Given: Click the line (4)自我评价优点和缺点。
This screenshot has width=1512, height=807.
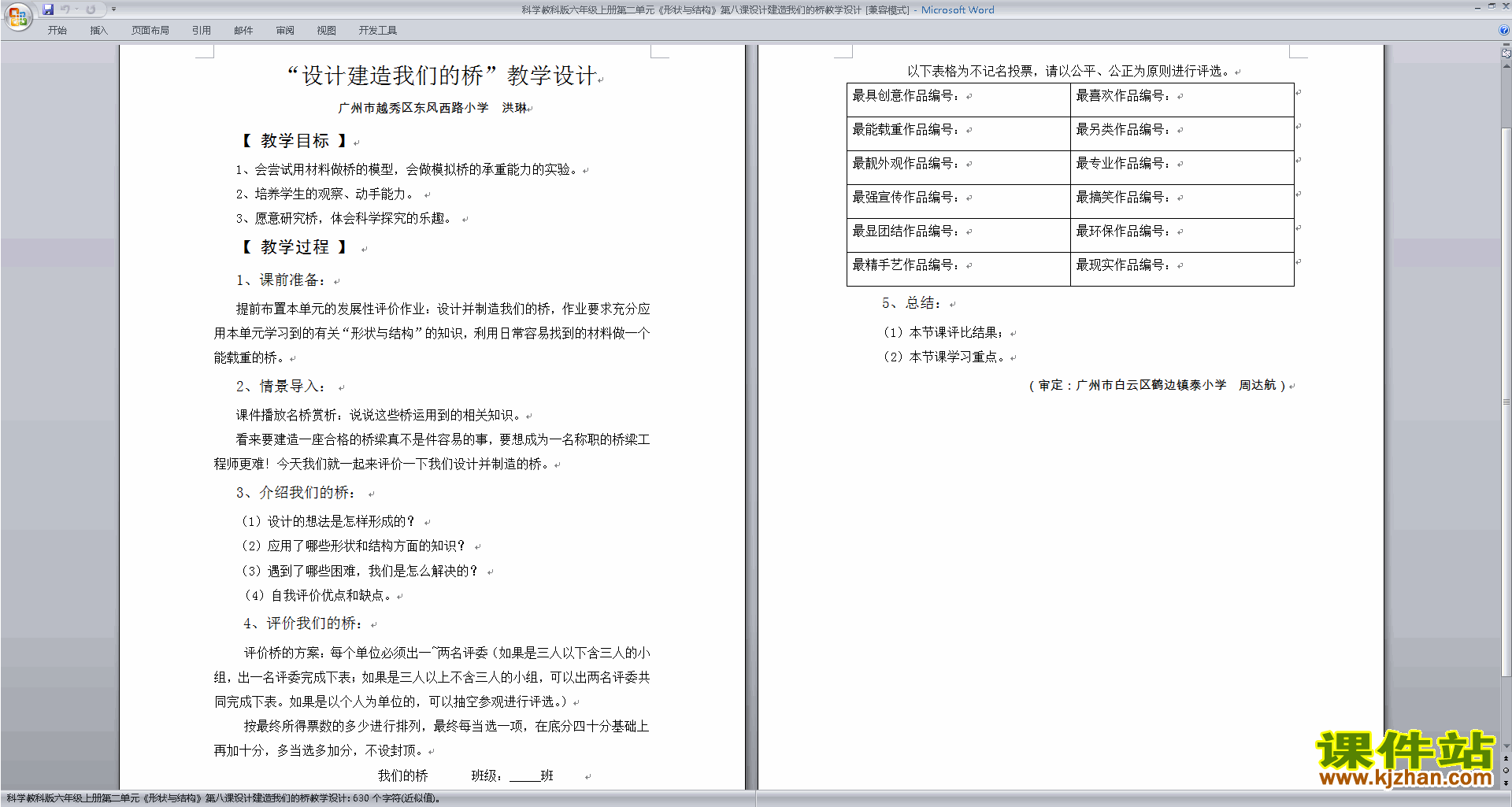Looking at the screenshot, I should [x=320, y=596].
